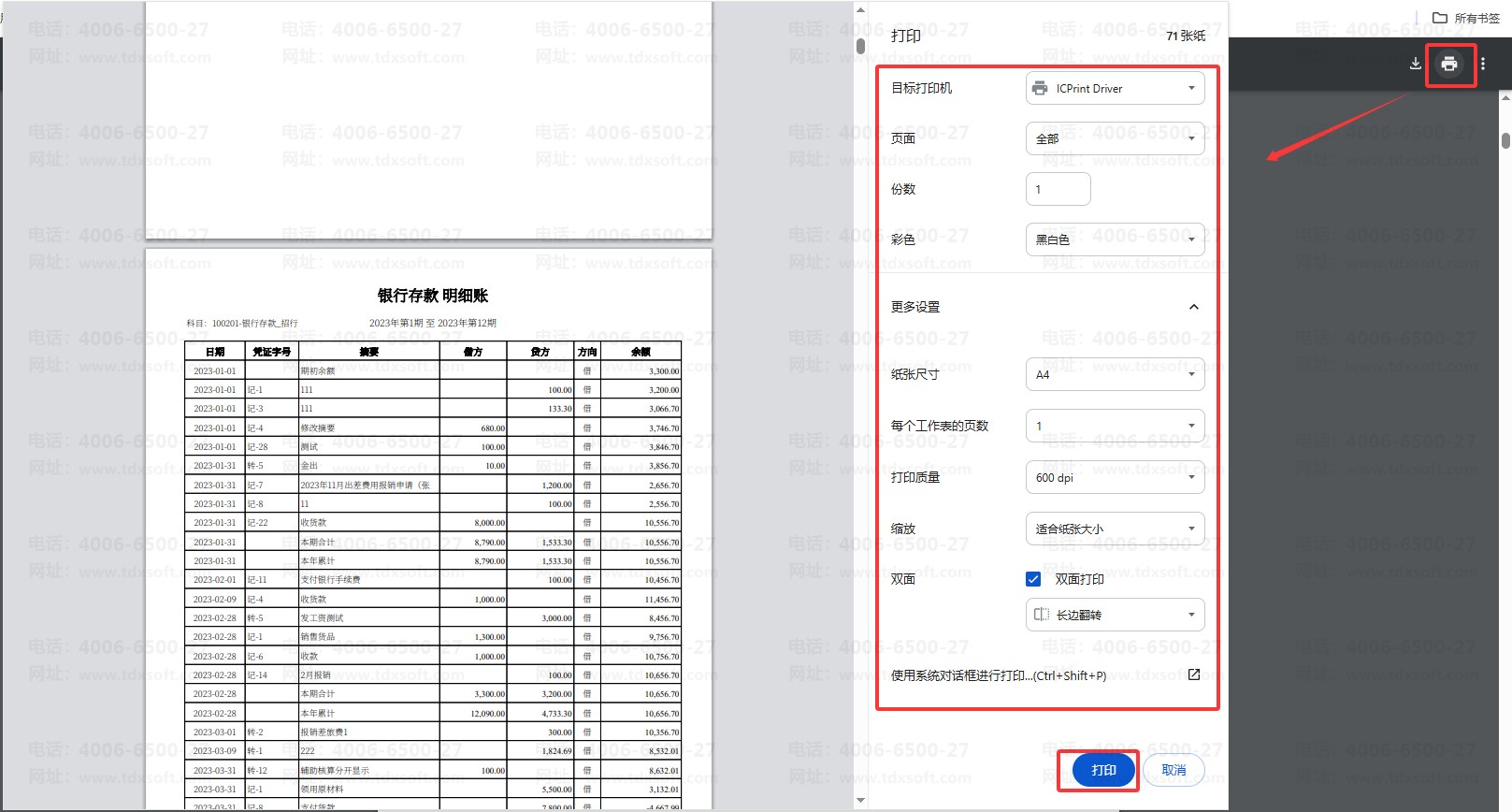This screenshot has width=1512, height=812.
Task: Open the 缩放 dropdown
Action: (x=1115, y=529)
